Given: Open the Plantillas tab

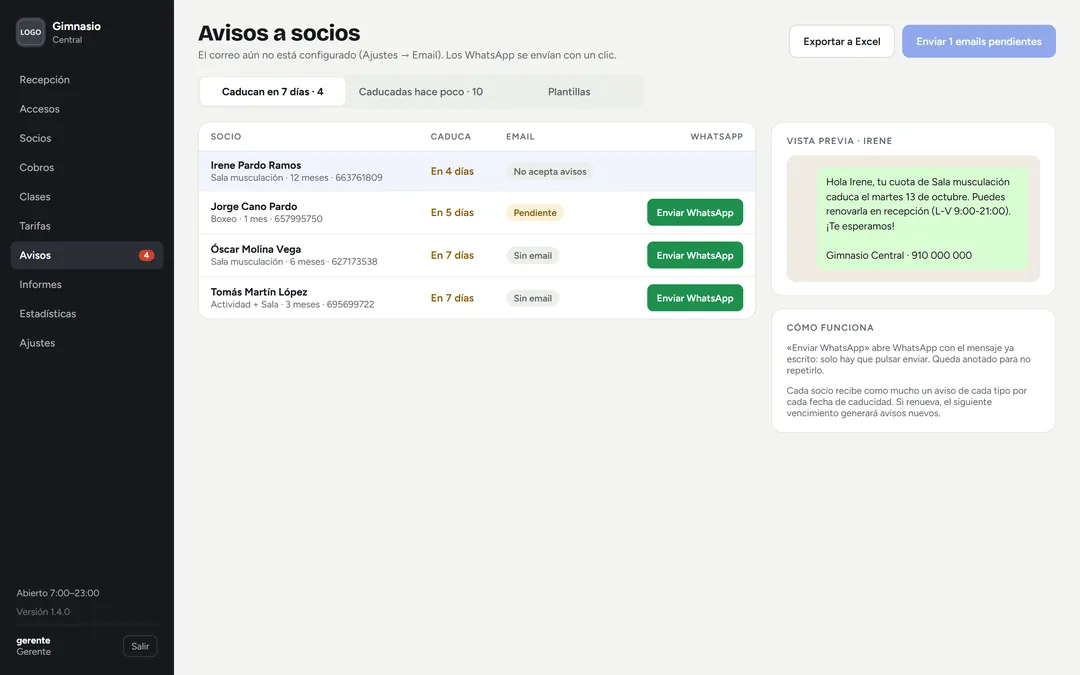Looking at the screenshot, I should tap(569, 92).
